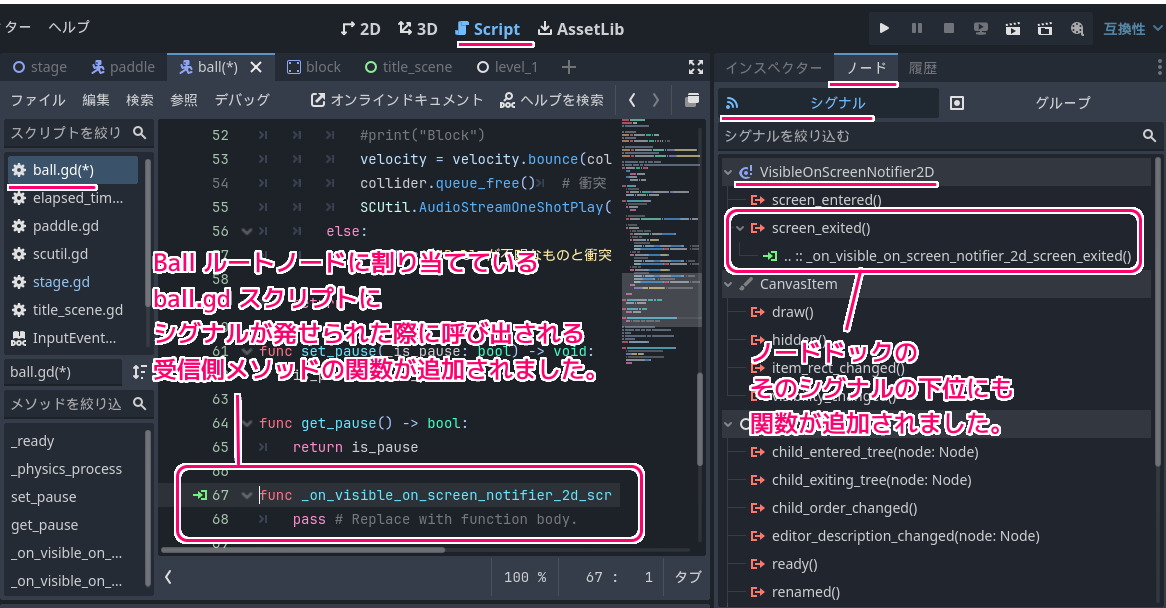The height and width of the screenshot is (608, 1166).
Task: Fold get_pause function at line 64
Action: [247, 423]
